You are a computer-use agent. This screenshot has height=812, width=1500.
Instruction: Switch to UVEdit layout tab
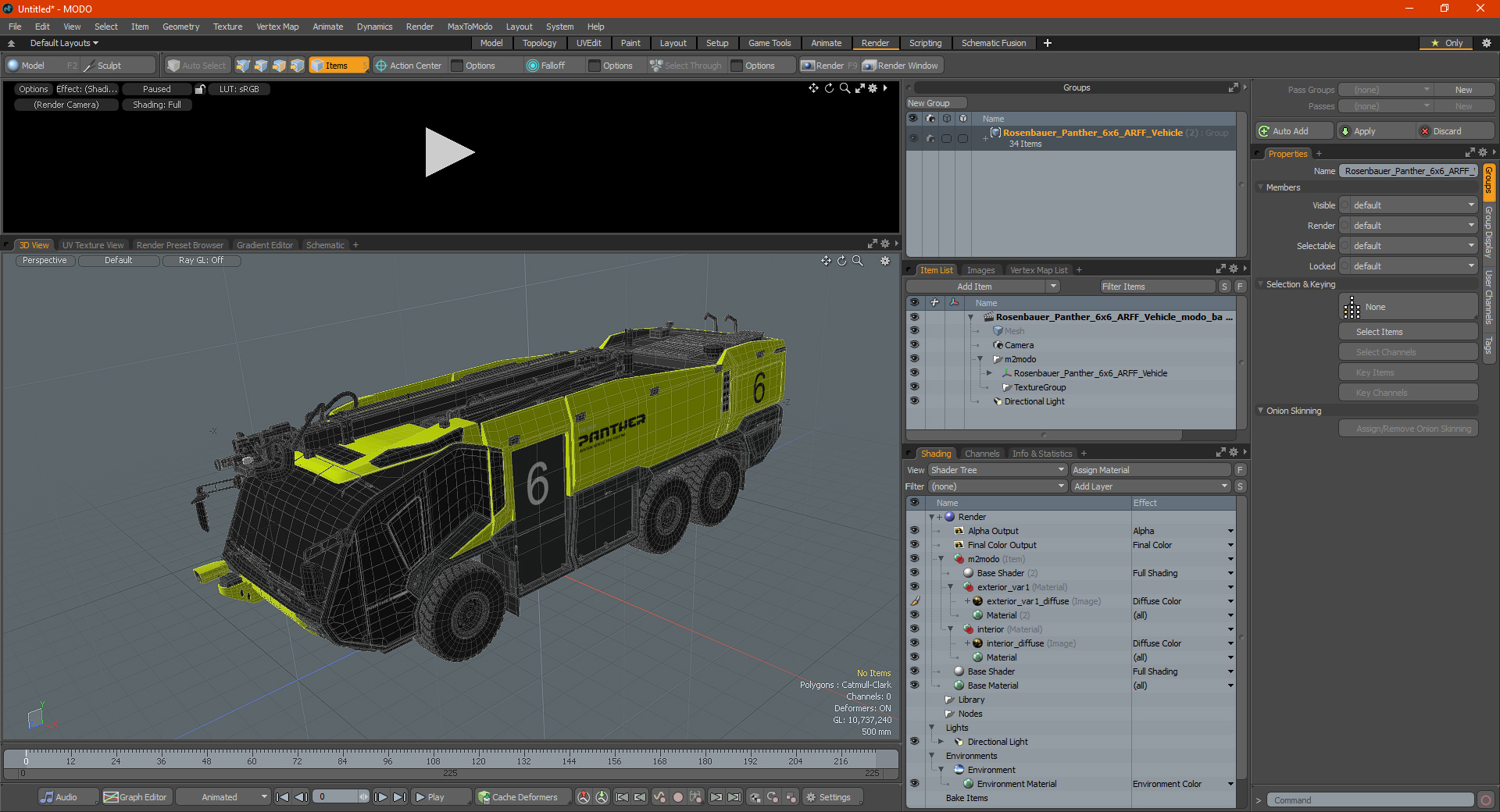[x=589, y=43]
